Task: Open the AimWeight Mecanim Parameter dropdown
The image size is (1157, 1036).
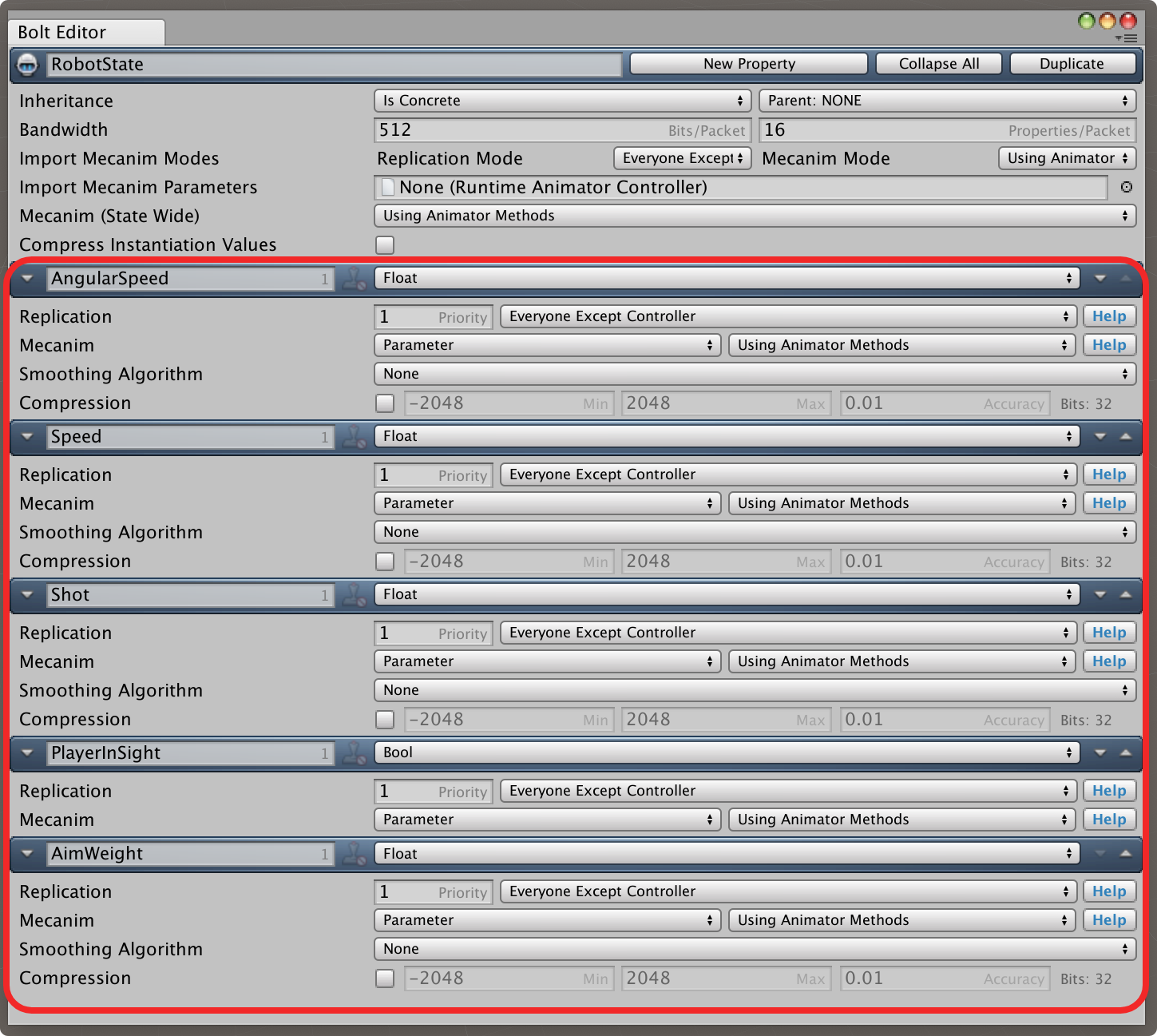Action: [547, 920]
